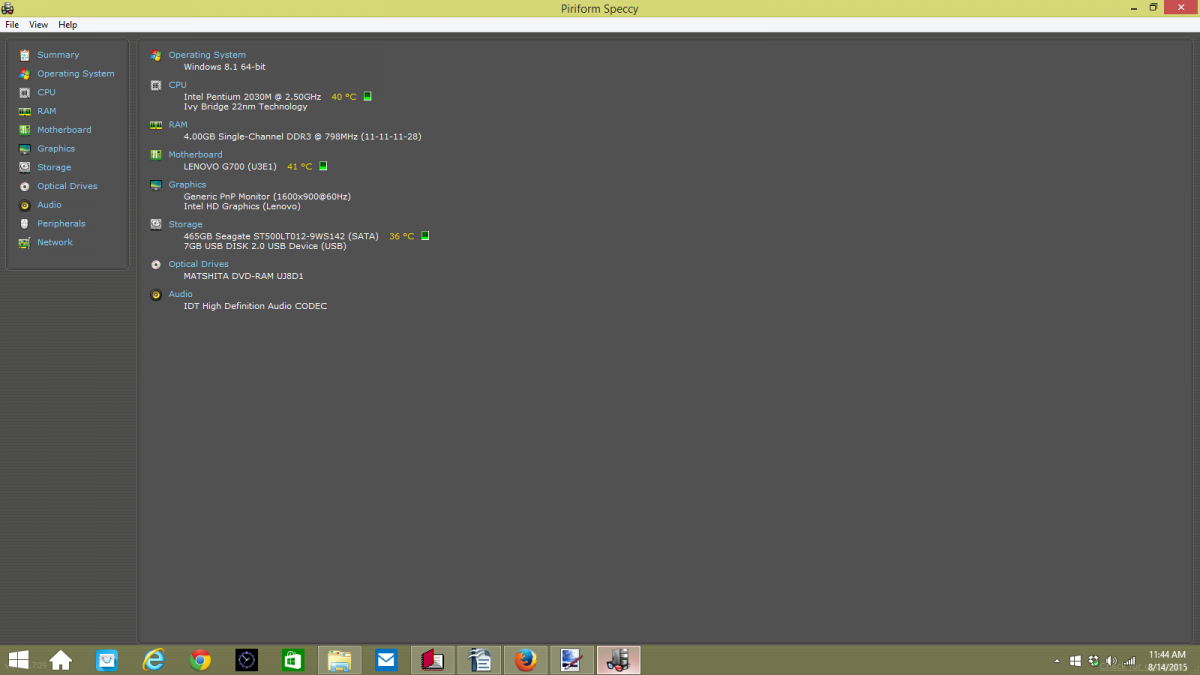Click the text Windows 8.1 64-bit
The image size is (1200, 675).
(224, 67)
